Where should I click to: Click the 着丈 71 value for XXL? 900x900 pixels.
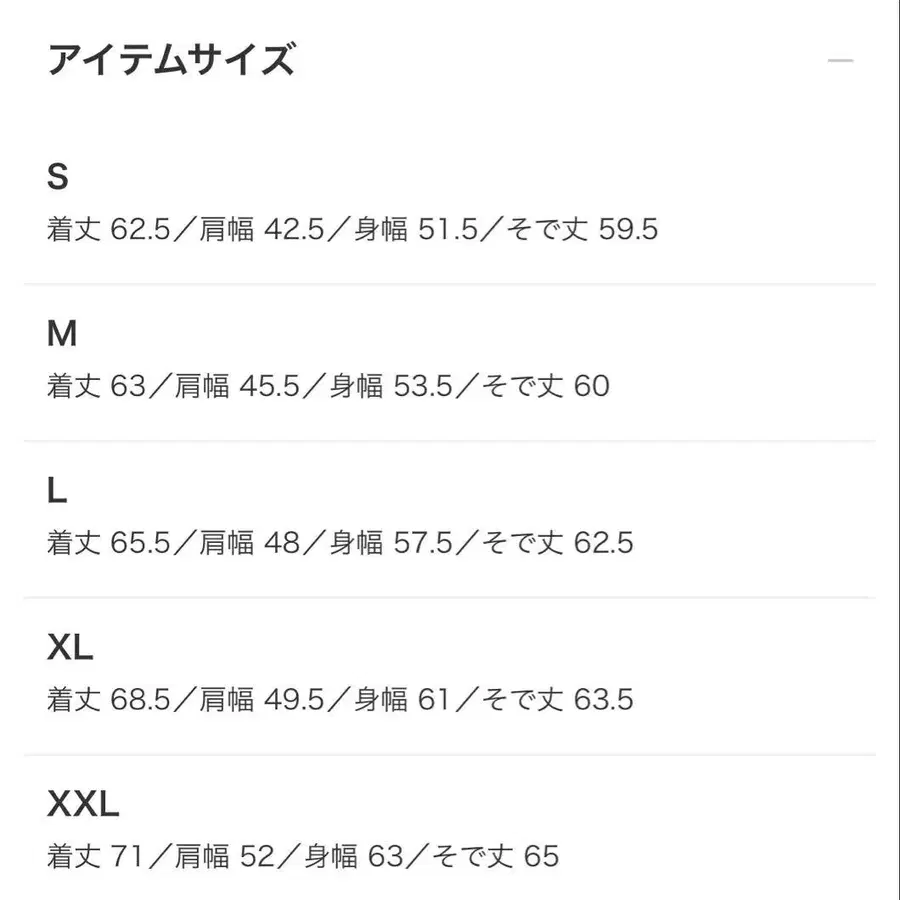click(96, 856)
